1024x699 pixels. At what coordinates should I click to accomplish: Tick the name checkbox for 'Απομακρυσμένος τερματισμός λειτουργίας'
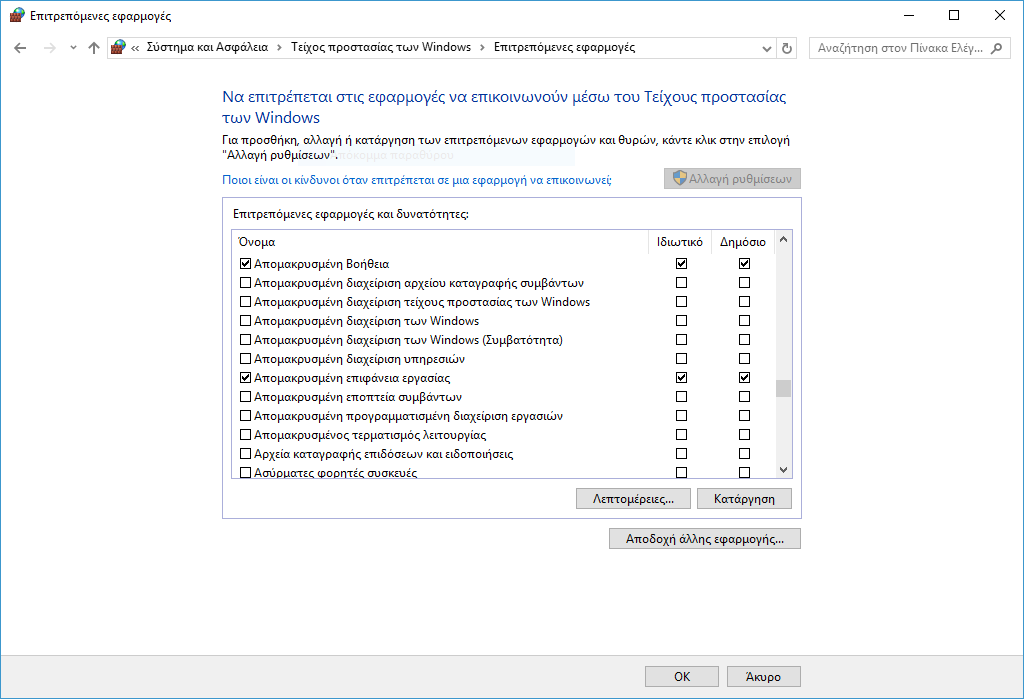(246, 434)
